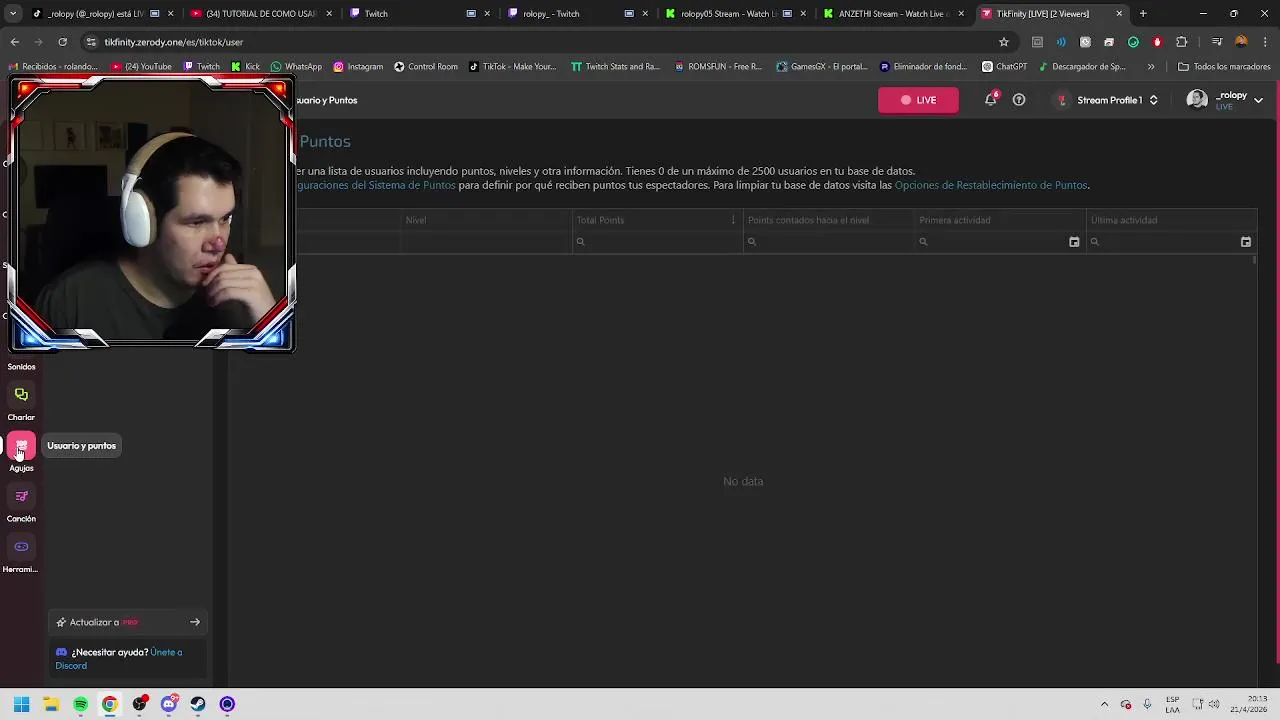This screenshot has height=720, width=1280.
Task: Click the browser address bar URL
Action: 174,42
